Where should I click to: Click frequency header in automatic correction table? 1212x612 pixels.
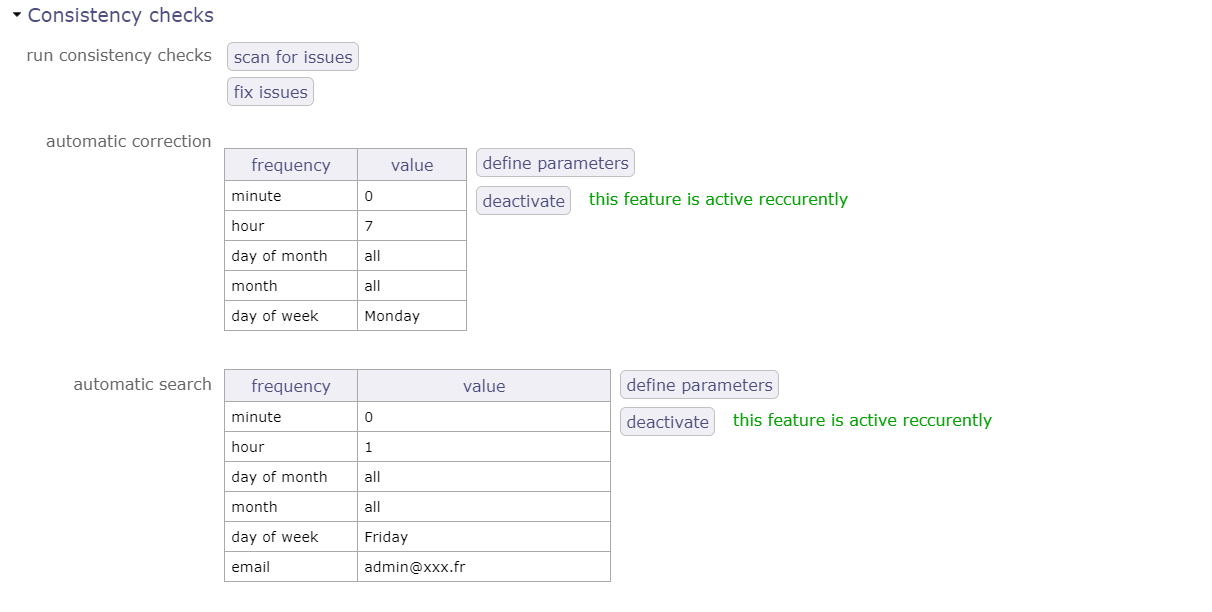(290, 165)
